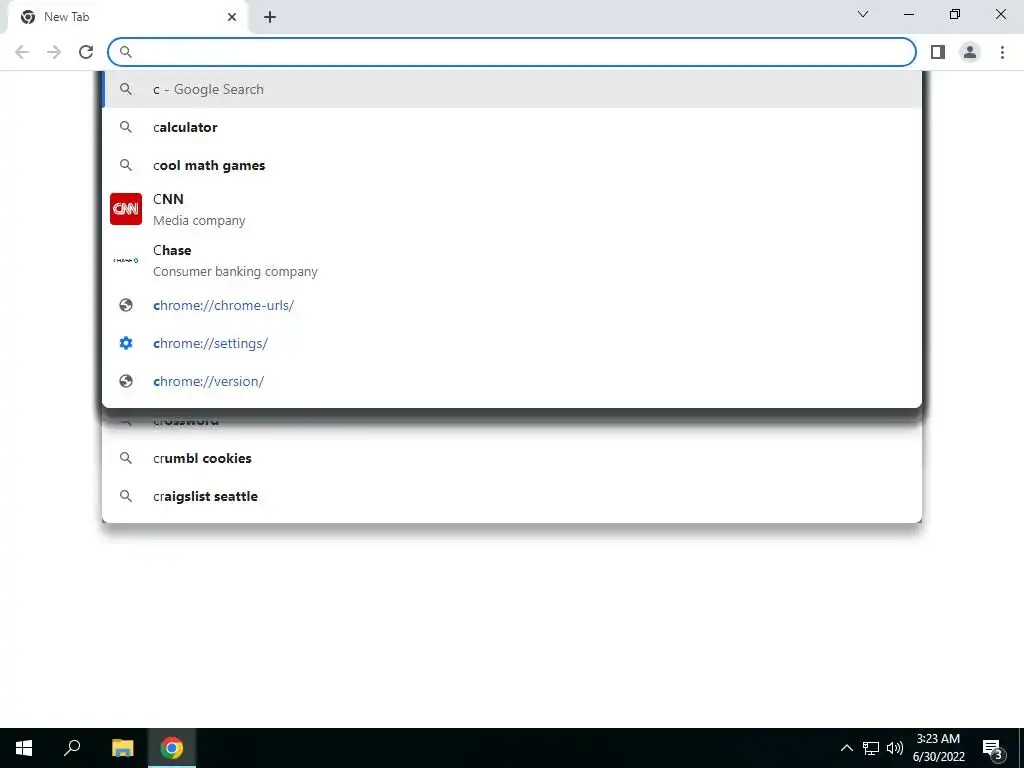Click the forward navigation arrow

pyautogui.click(x=54, y=52)
